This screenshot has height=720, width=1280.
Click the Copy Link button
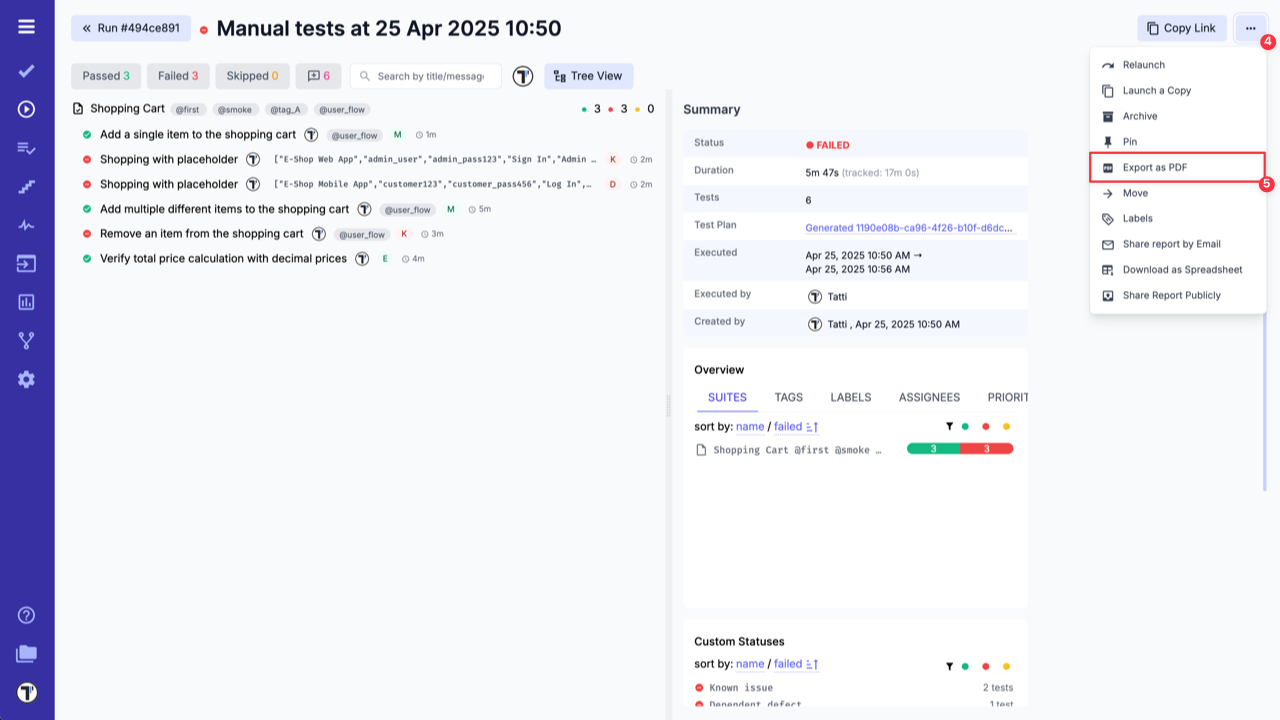1182,28
